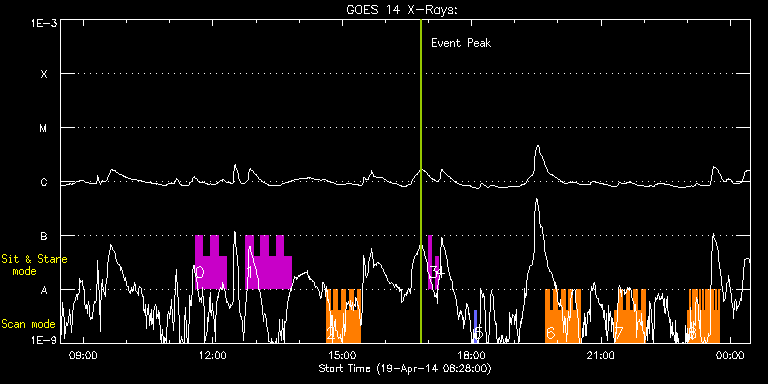Click the 'B' flare class axis label

44,236
